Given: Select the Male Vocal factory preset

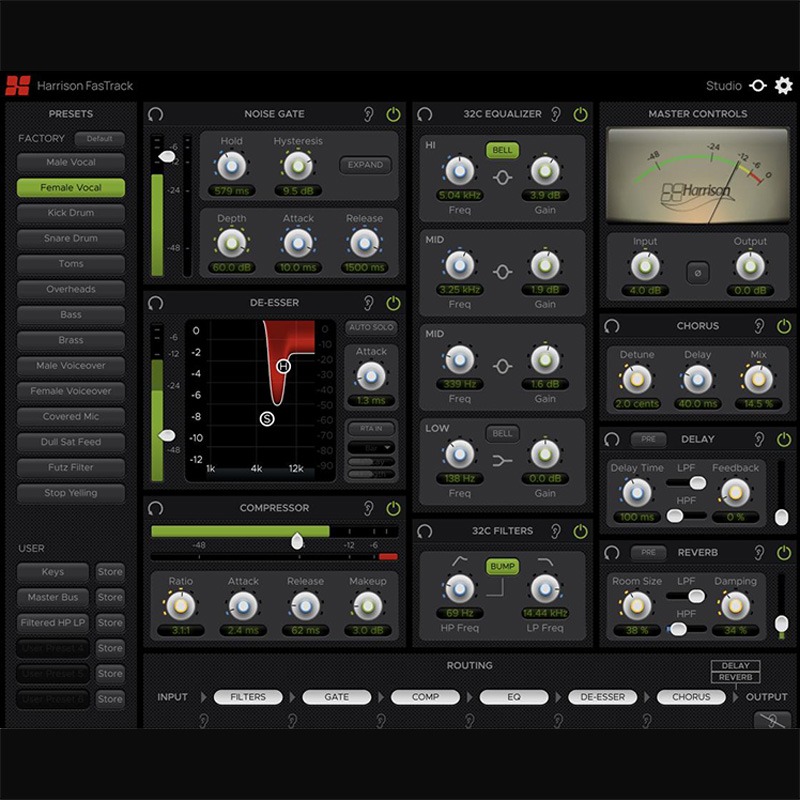Looking at the screenshot, I should pos(71,162).
